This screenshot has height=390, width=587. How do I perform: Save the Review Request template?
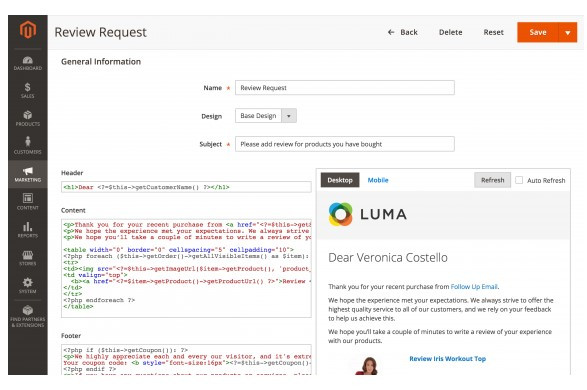538,33
